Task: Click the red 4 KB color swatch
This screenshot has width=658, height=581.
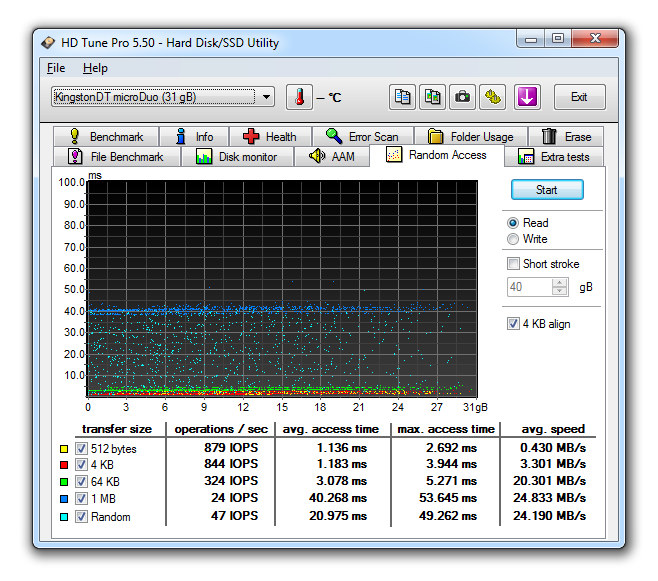Action: point(64,465)
